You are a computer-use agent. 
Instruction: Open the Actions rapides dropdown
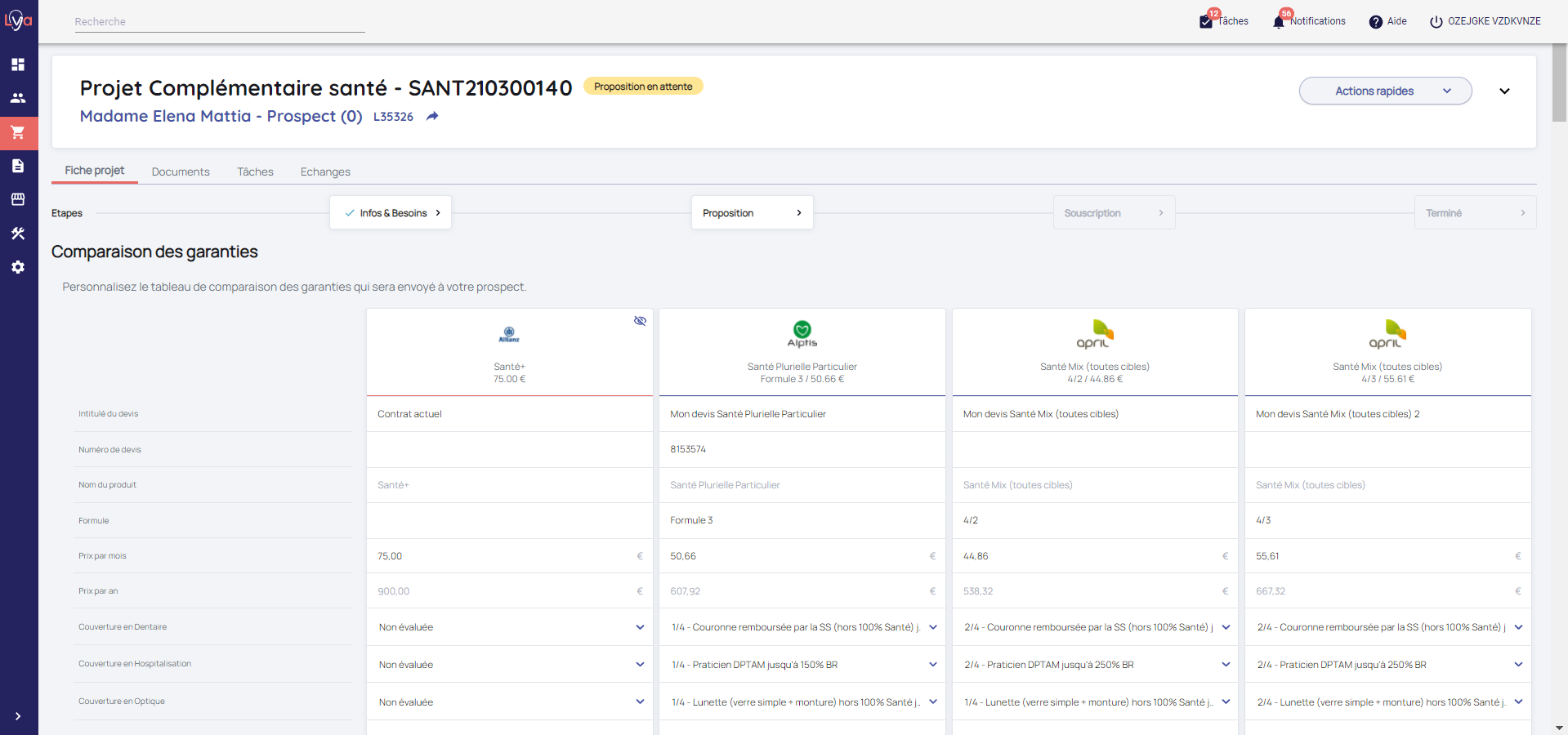[x=1385, y=91]
